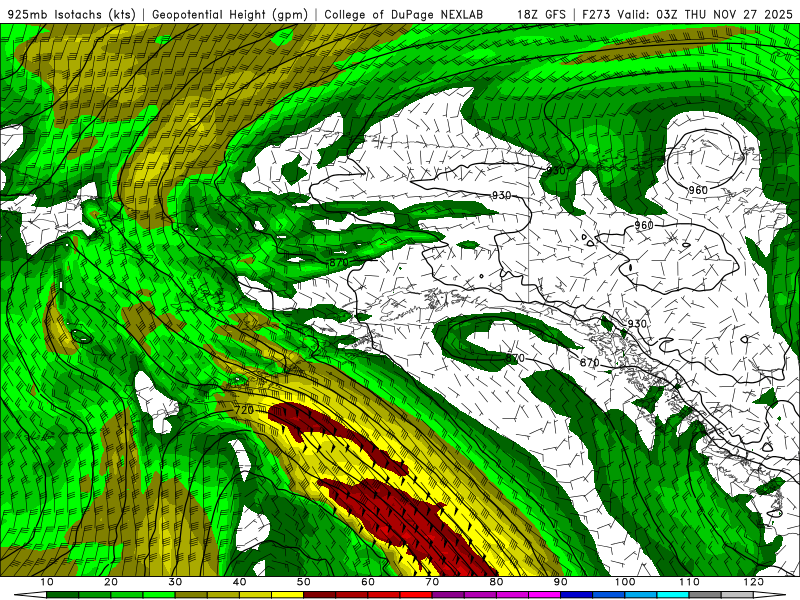
Task: Click the 110 value on color scale
Action: (689, 582)
